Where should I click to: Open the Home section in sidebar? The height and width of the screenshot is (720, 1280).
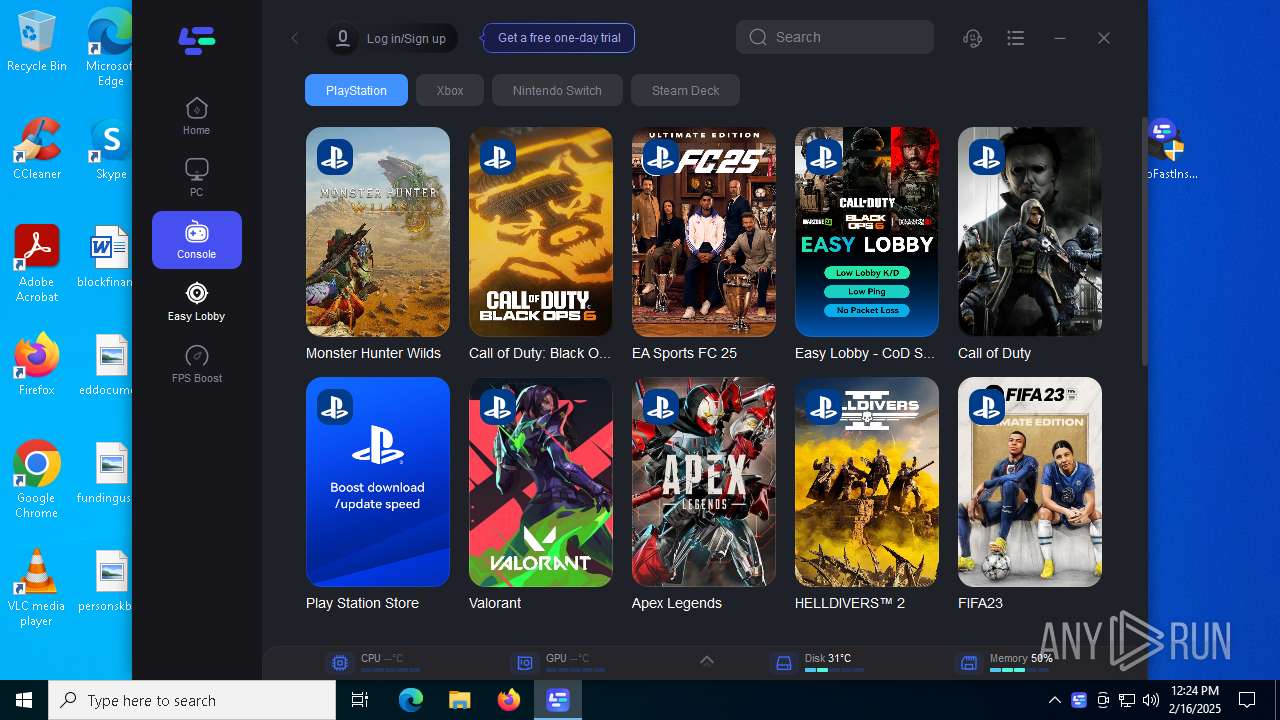click(196, 116)
